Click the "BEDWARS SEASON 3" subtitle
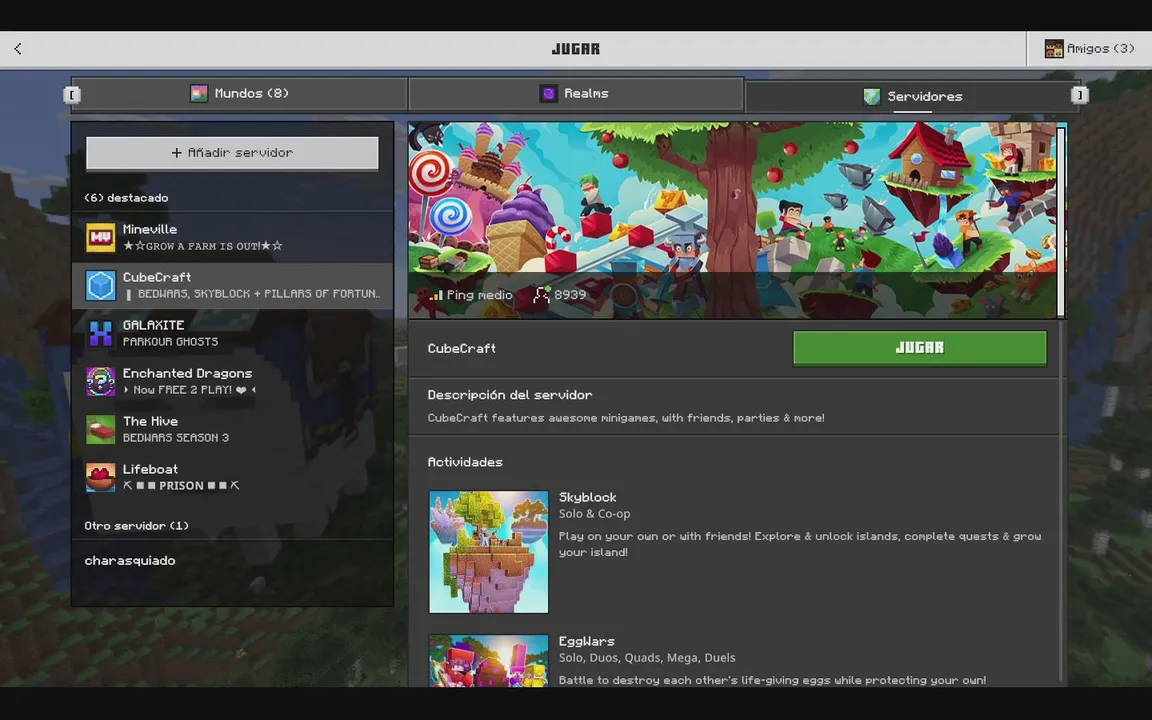 tap(176, 437)
